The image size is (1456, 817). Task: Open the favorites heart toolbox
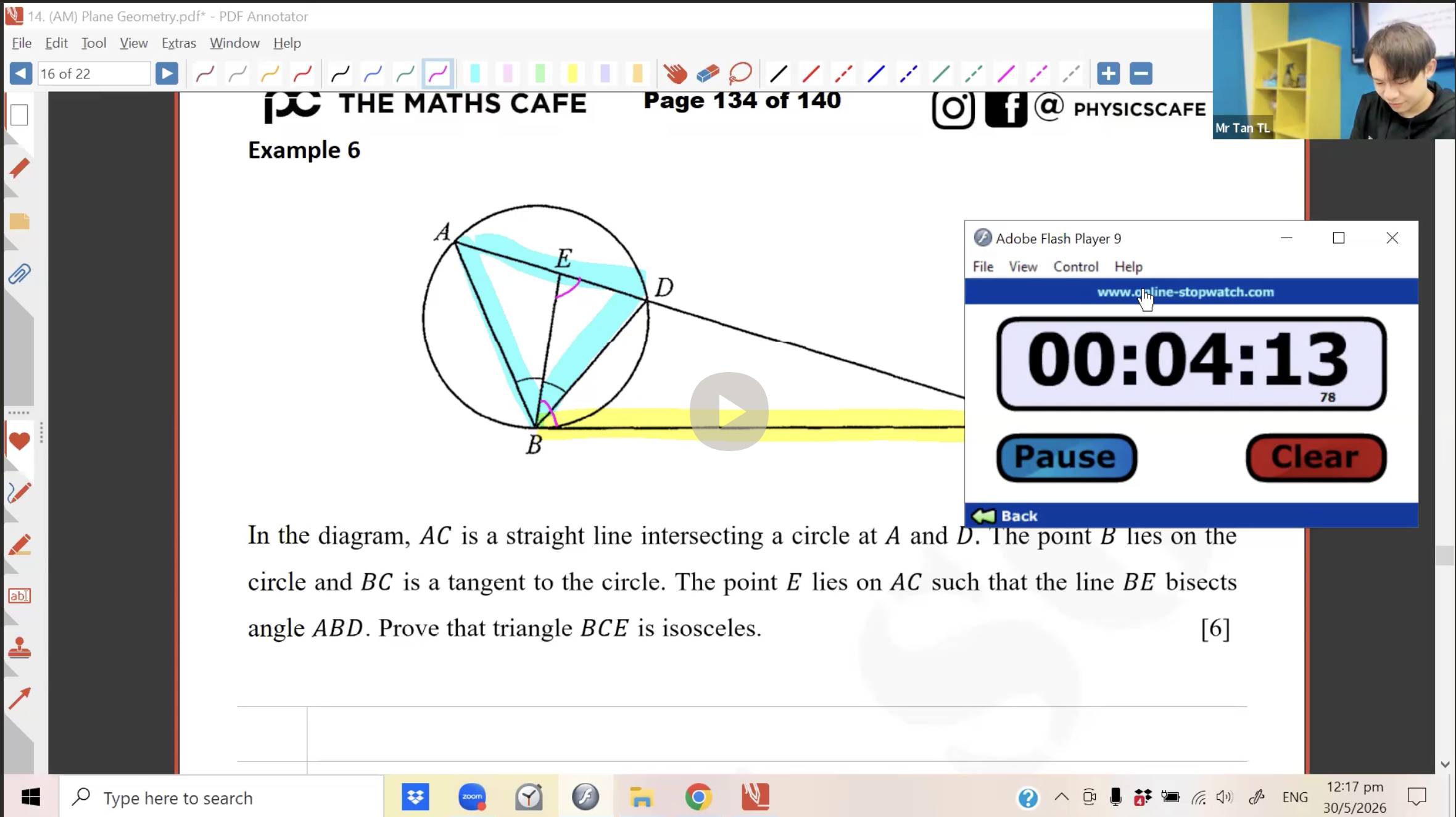click(19, 441)
